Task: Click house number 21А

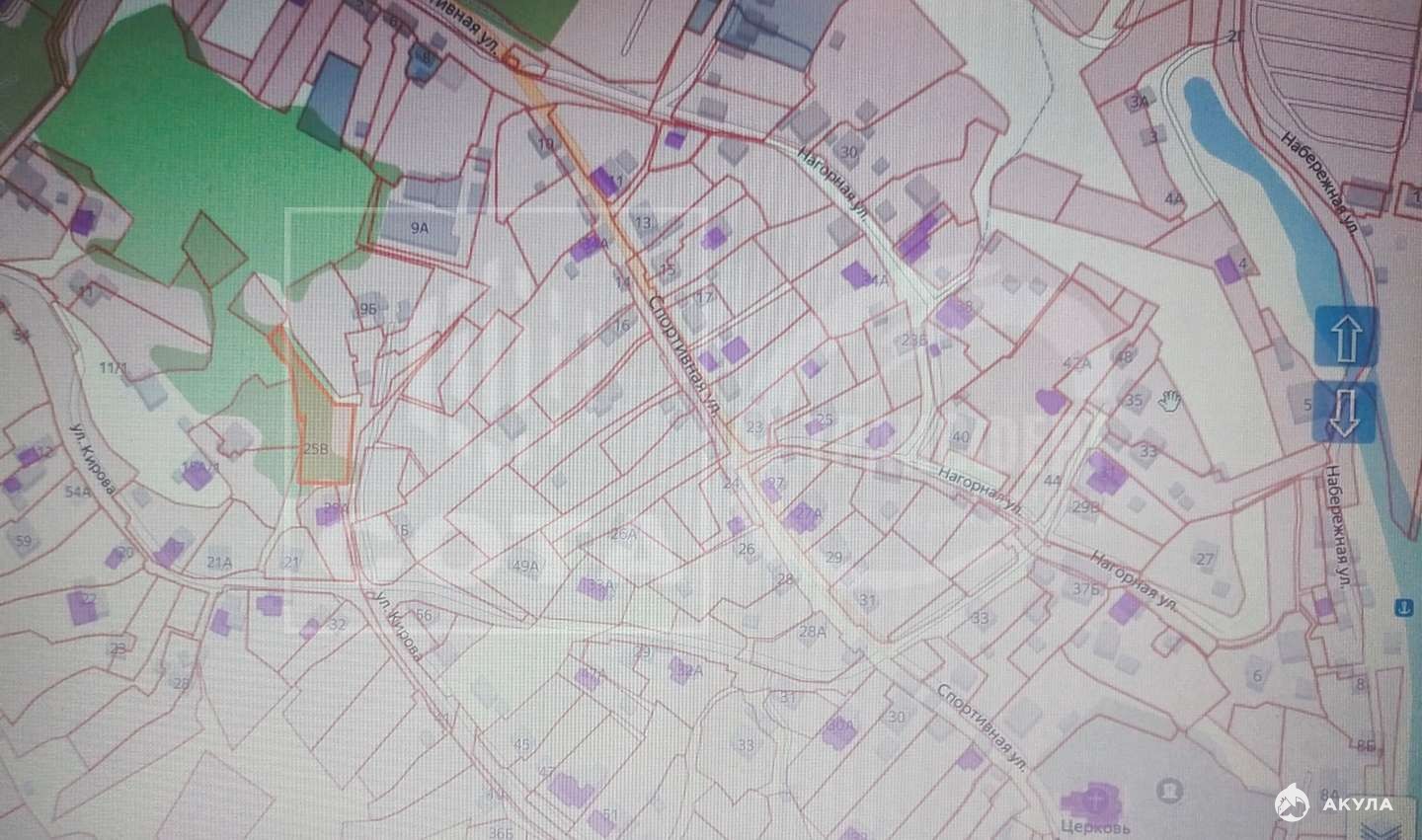Action: (218, 562)
